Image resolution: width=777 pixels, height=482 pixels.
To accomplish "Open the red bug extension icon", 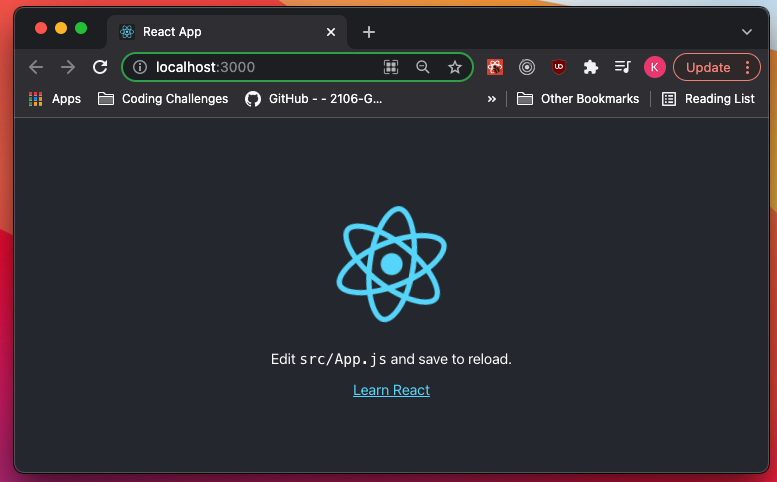I will point(495,67).
